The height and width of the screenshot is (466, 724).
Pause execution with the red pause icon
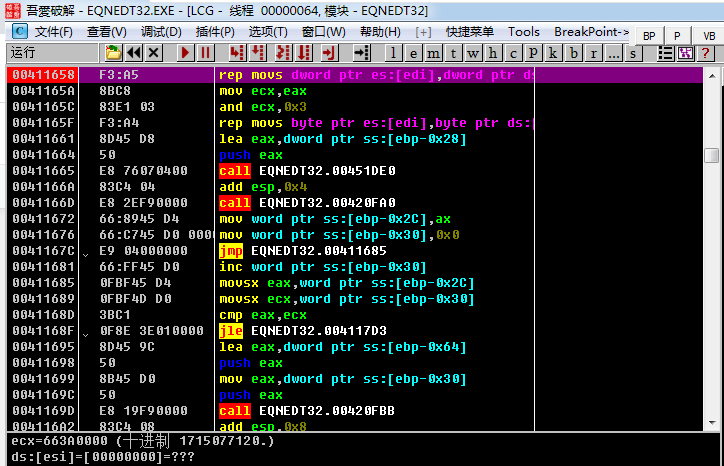coord(205,53)
